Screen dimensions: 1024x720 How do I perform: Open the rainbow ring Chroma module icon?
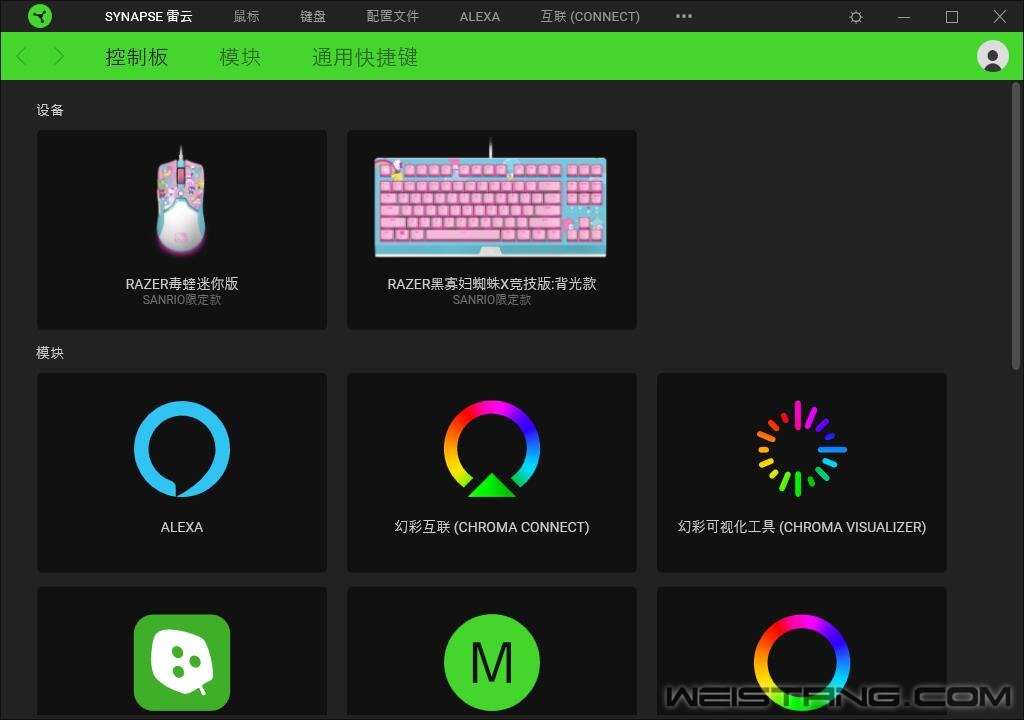[802, 663]
